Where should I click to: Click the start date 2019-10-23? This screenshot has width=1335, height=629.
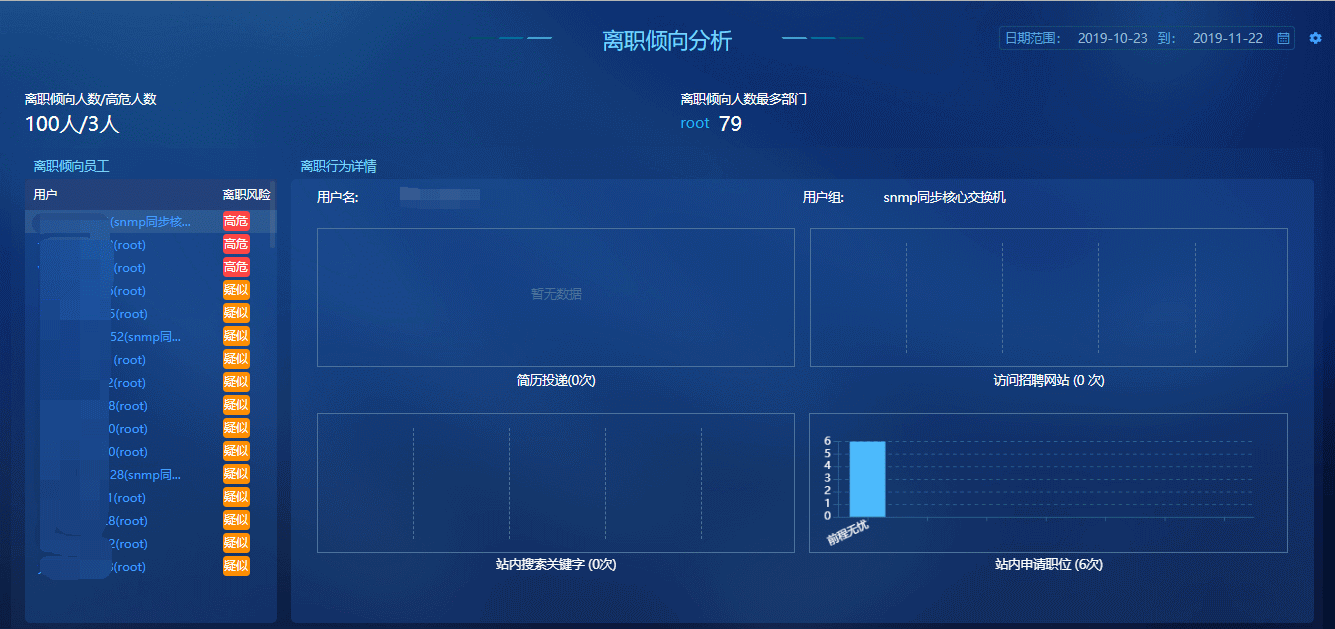click(x=1112, y=39)
